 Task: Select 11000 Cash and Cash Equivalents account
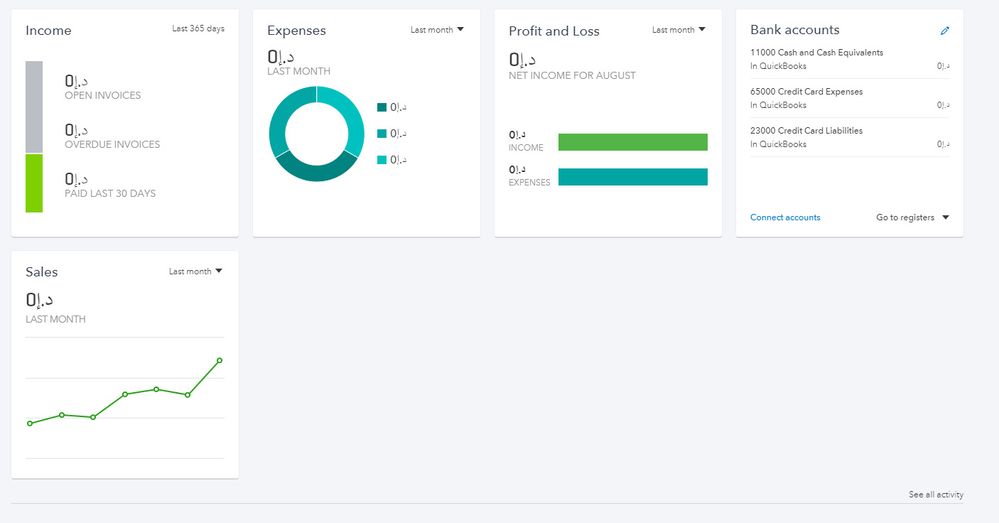pos(816,53)
